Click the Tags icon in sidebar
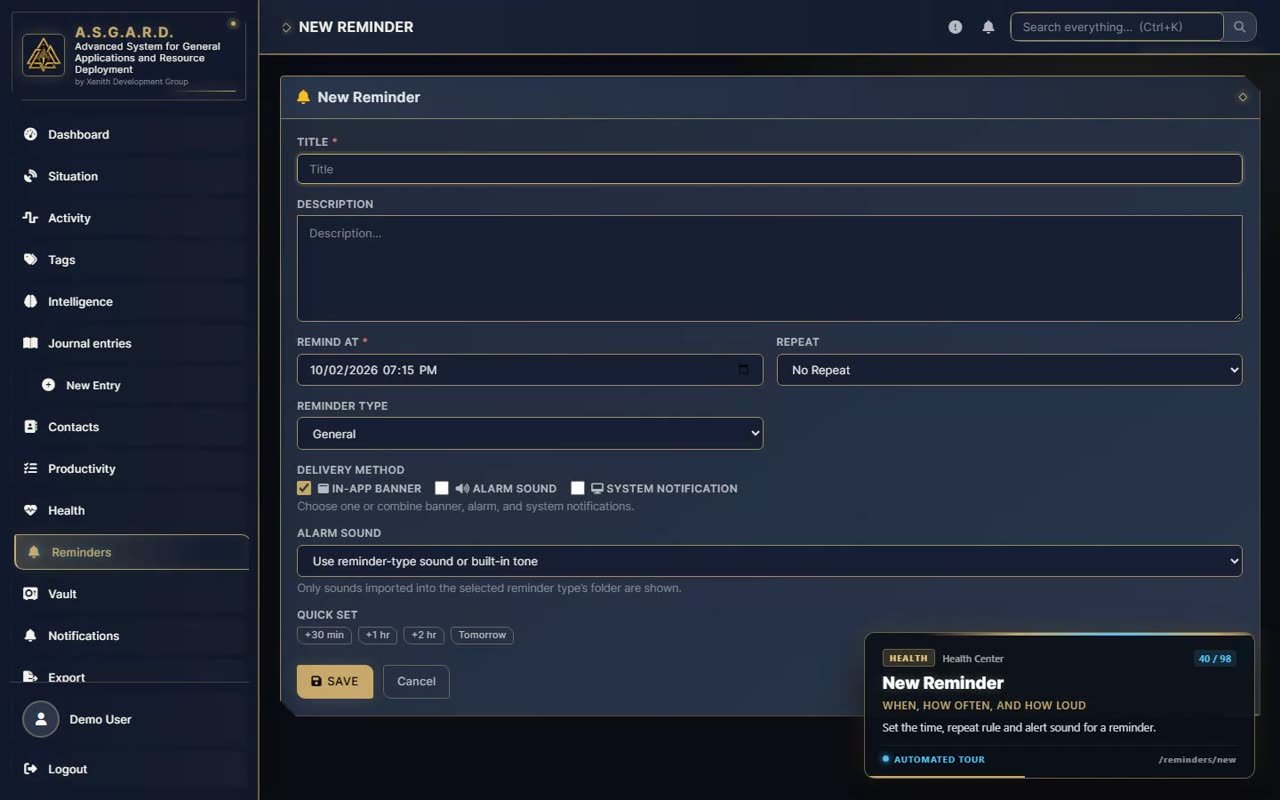The image size is (1280, 800). (x=30, y=260)
